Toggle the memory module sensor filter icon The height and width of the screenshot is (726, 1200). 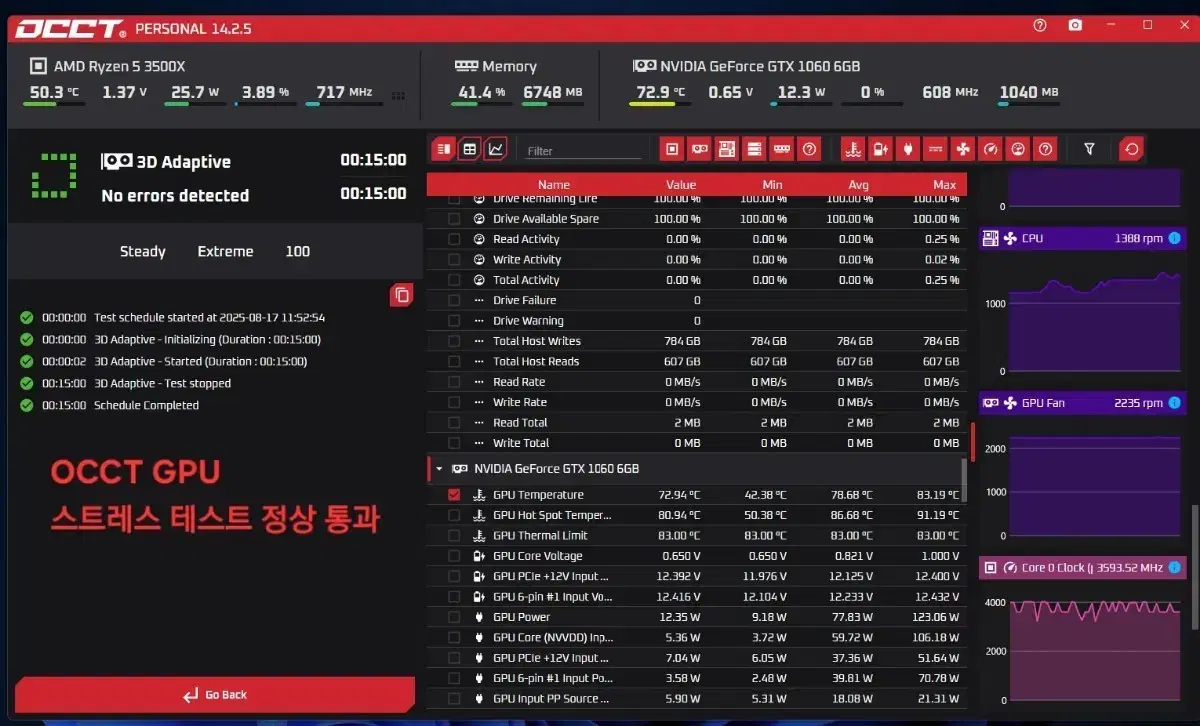(782, 149)
